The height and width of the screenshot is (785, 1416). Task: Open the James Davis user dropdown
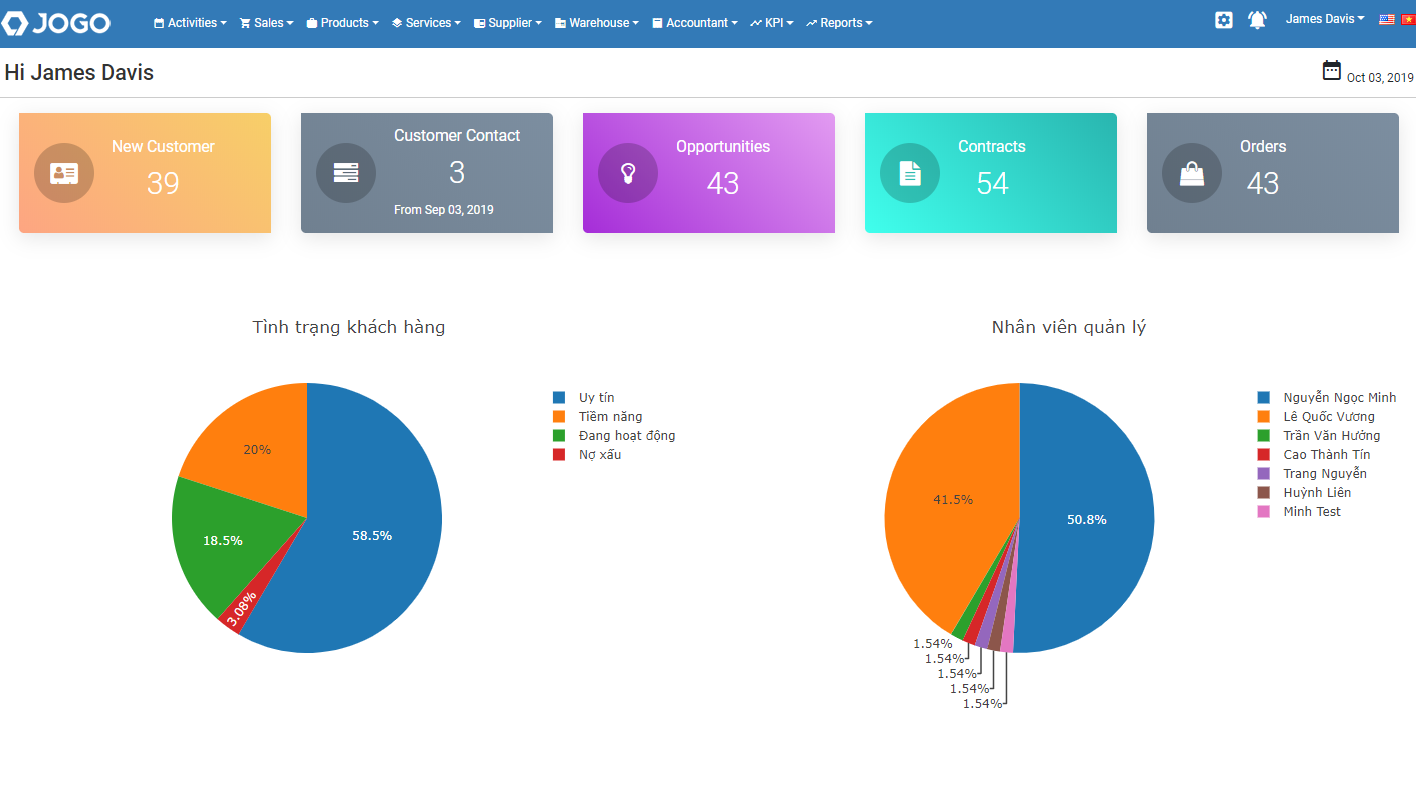[1324, 19]
